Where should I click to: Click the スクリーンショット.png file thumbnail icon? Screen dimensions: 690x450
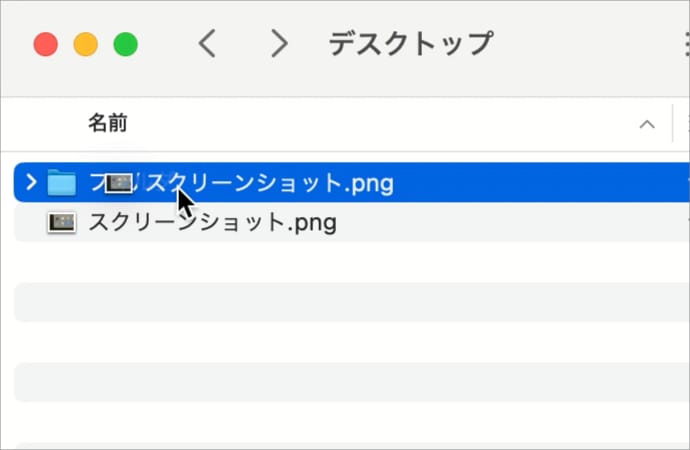click(x=62, y=223)
